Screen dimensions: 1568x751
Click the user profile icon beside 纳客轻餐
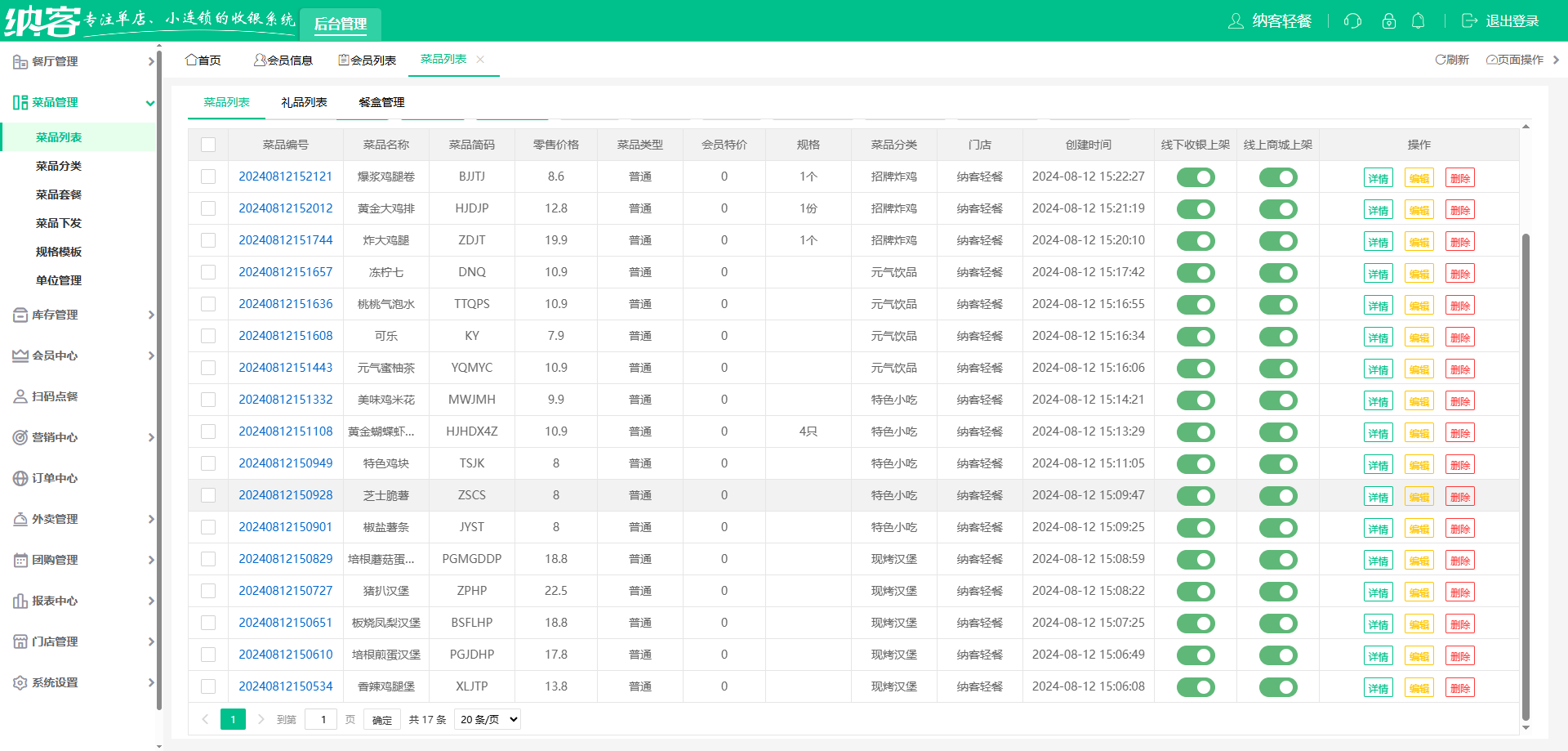[x=1236, y=21]
